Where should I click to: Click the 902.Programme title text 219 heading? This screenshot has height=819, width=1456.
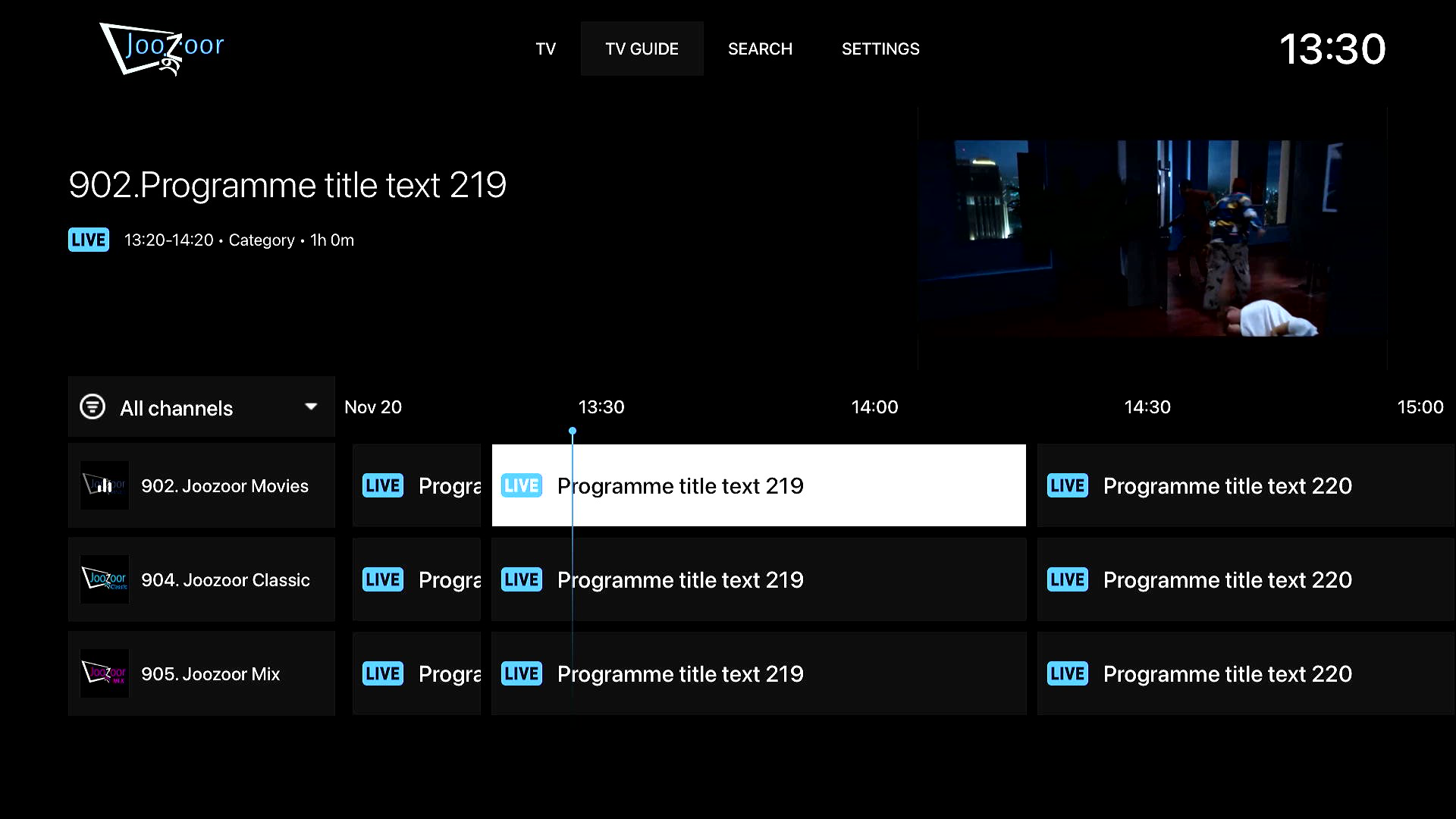(287, 185)
